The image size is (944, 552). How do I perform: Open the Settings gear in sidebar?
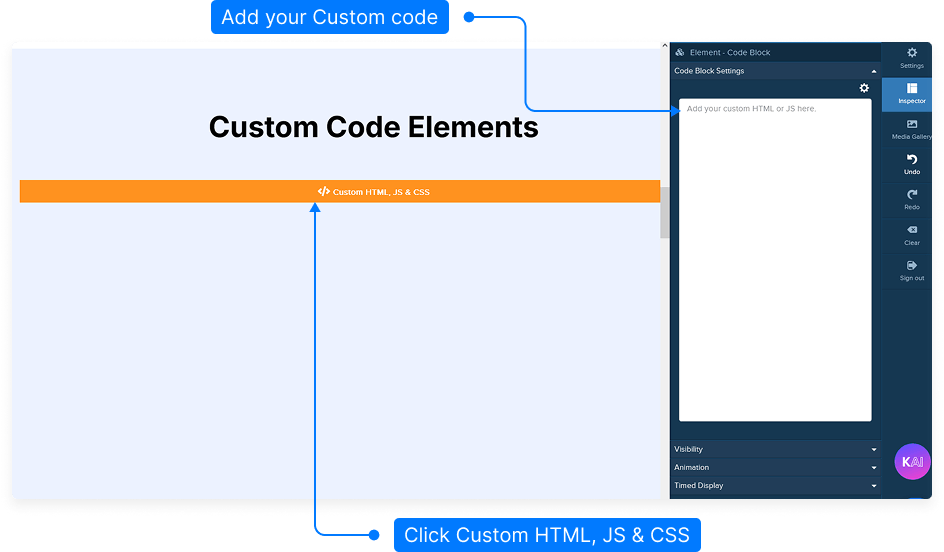point(911,53)
